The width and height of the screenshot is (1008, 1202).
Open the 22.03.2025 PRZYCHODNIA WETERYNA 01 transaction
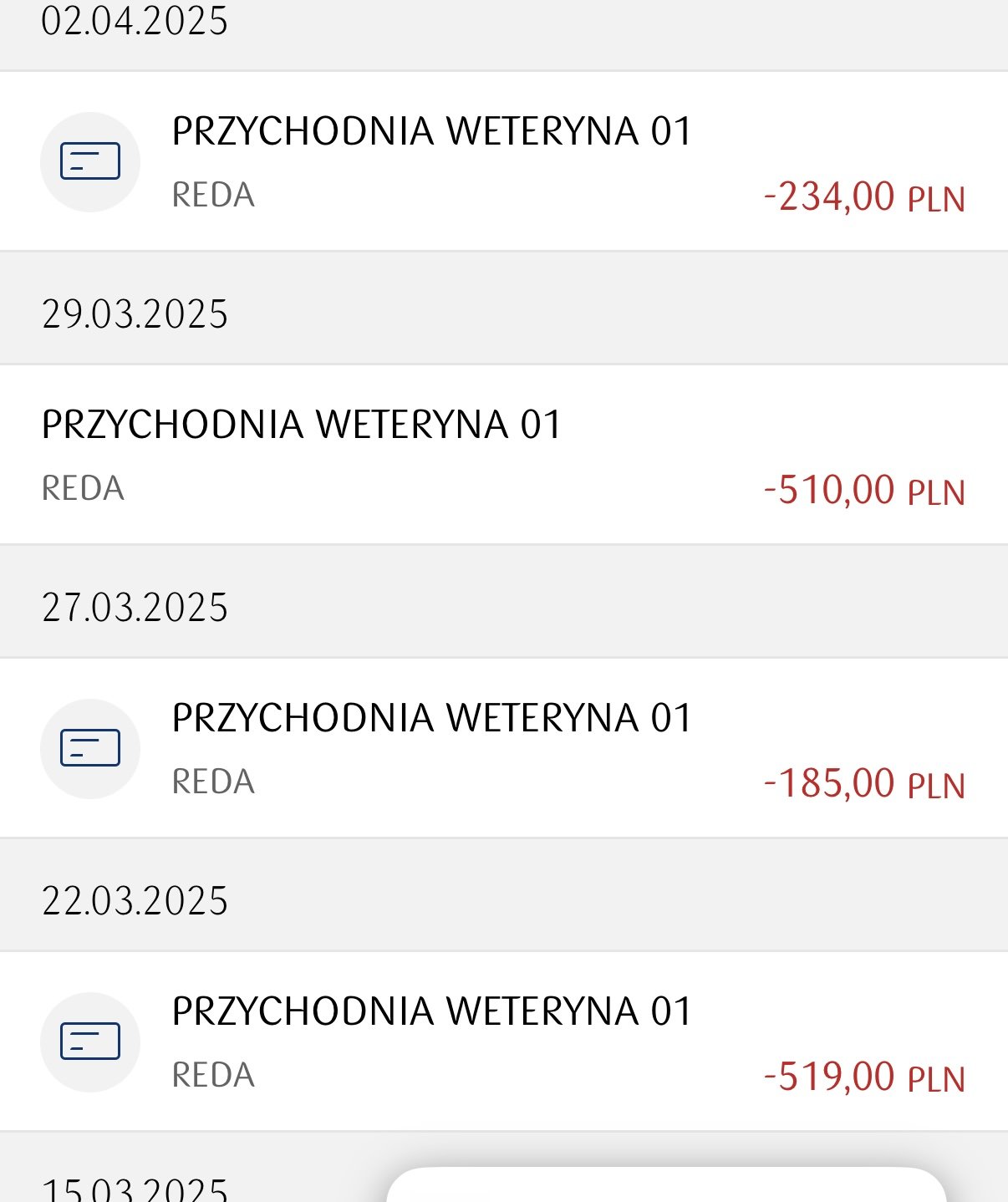click(504, 1042)
